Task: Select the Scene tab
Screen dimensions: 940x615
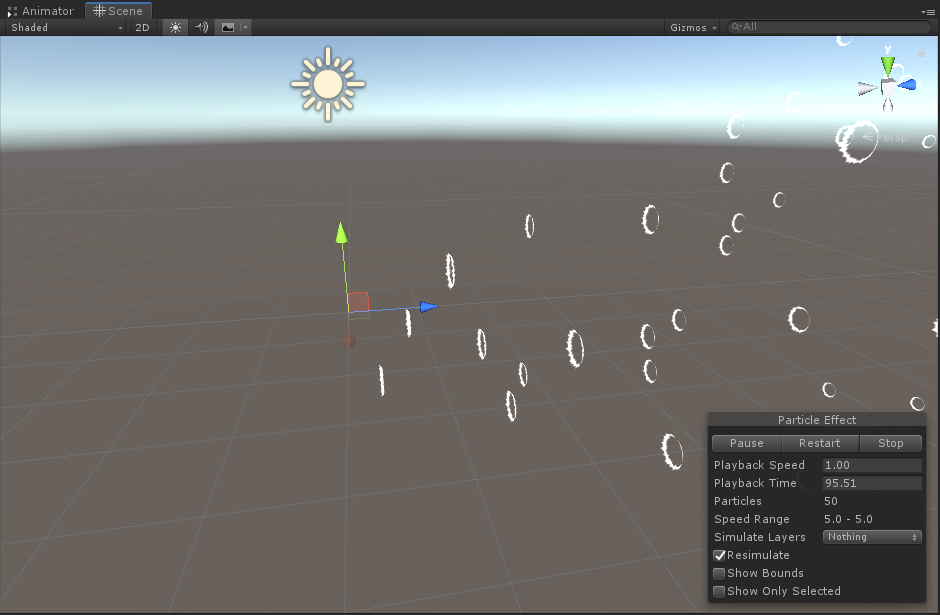Action: tap(118, 11)
